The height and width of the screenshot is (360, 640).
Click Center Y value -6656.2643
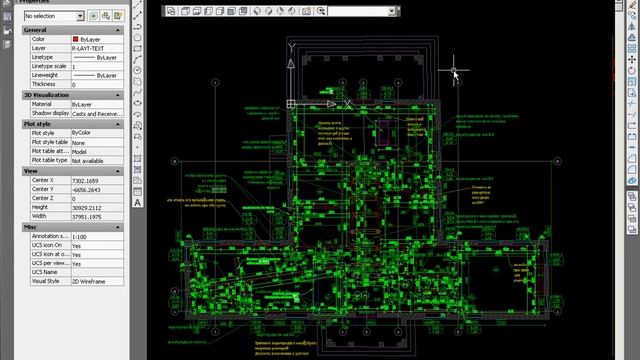97,189
